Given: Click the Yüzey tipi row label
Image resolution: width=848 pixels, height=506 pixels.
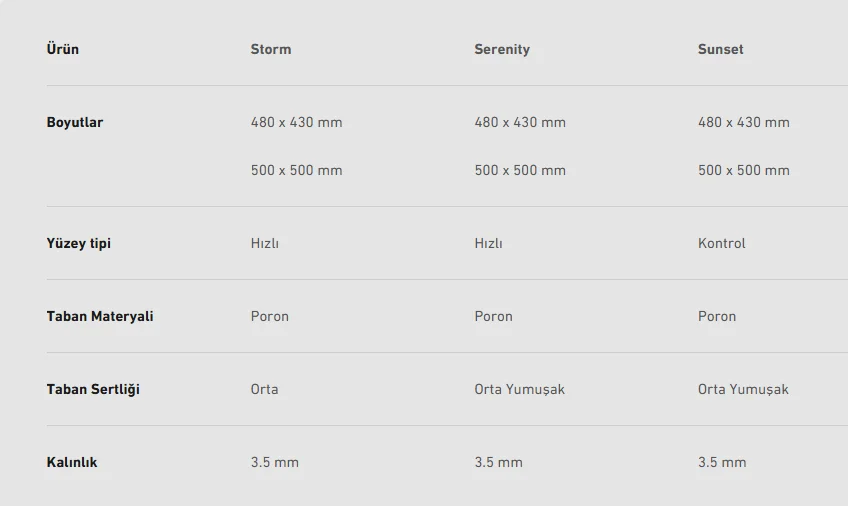Looking at the screenshot, I should coord(79,243).
